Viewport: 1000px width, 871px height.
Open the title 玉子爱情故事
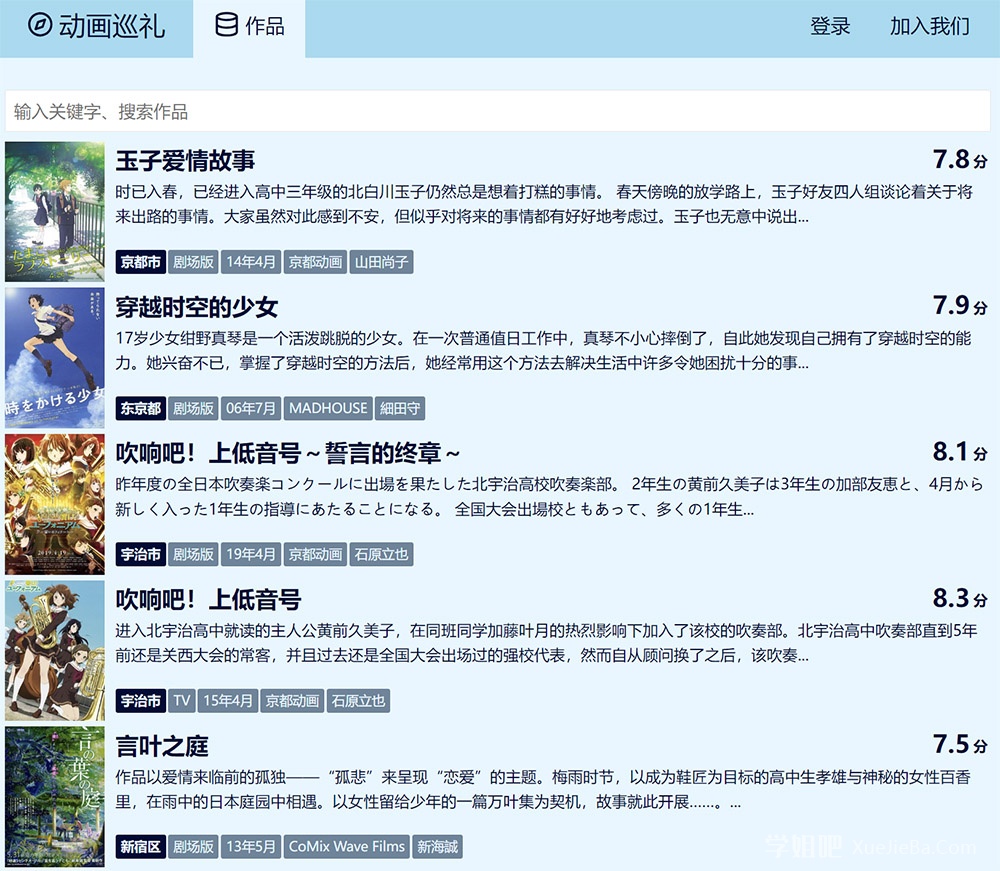coord(185,160)
